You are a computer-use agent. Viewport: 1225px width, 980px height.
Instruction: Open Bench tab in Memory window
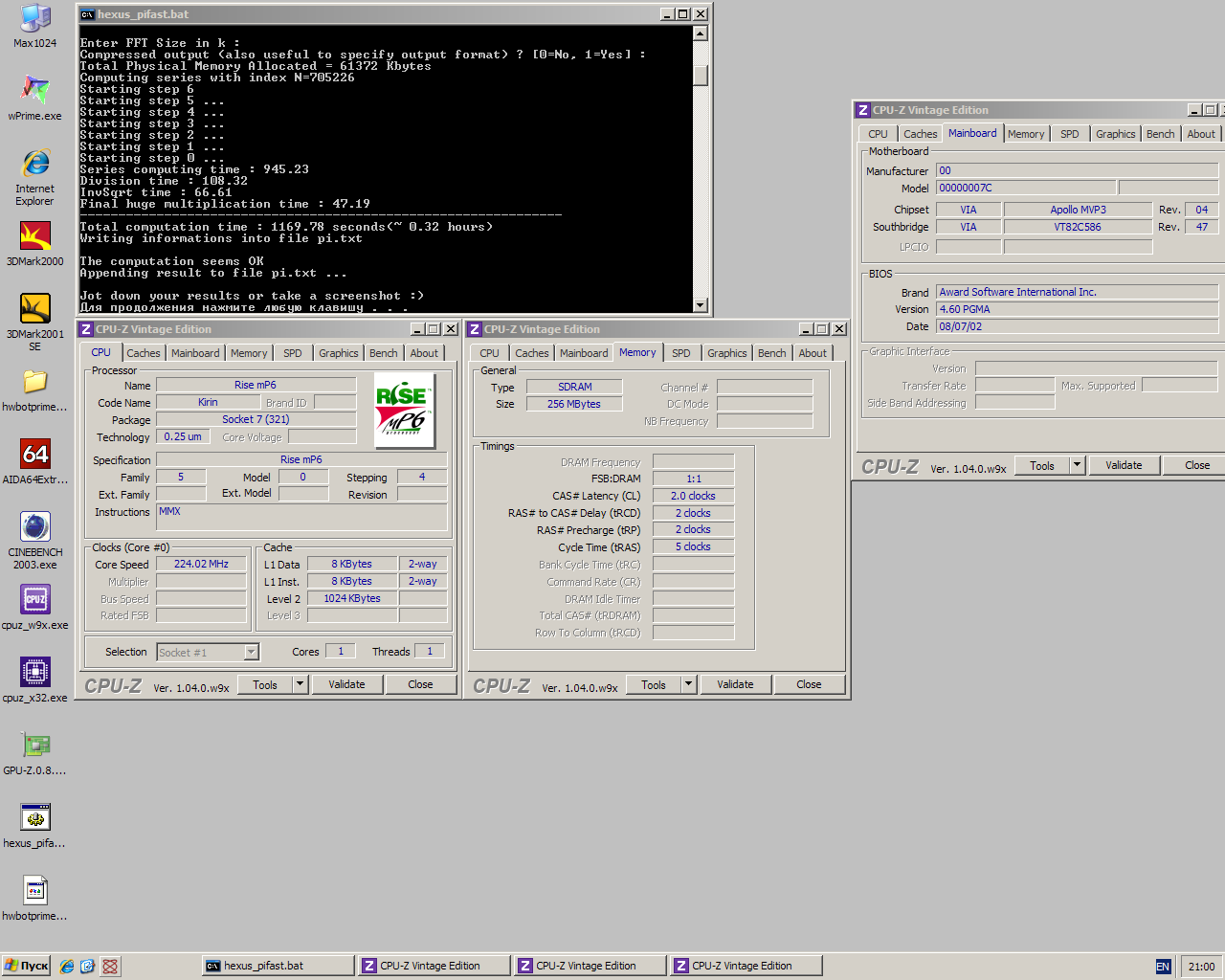pos(772,353)
